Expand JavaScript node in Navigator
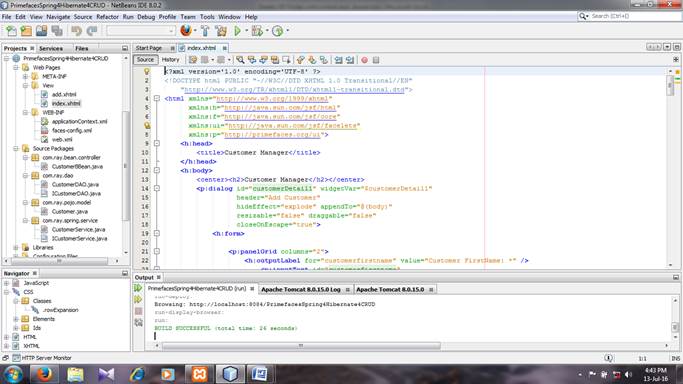Viewport: 683px width, 384px height. (6, 283)
